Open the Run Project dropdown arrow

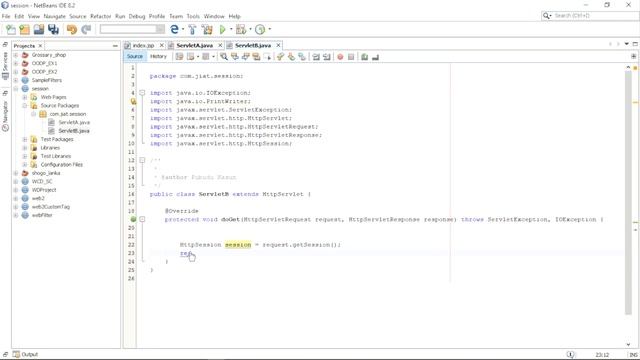click(231, 29)
